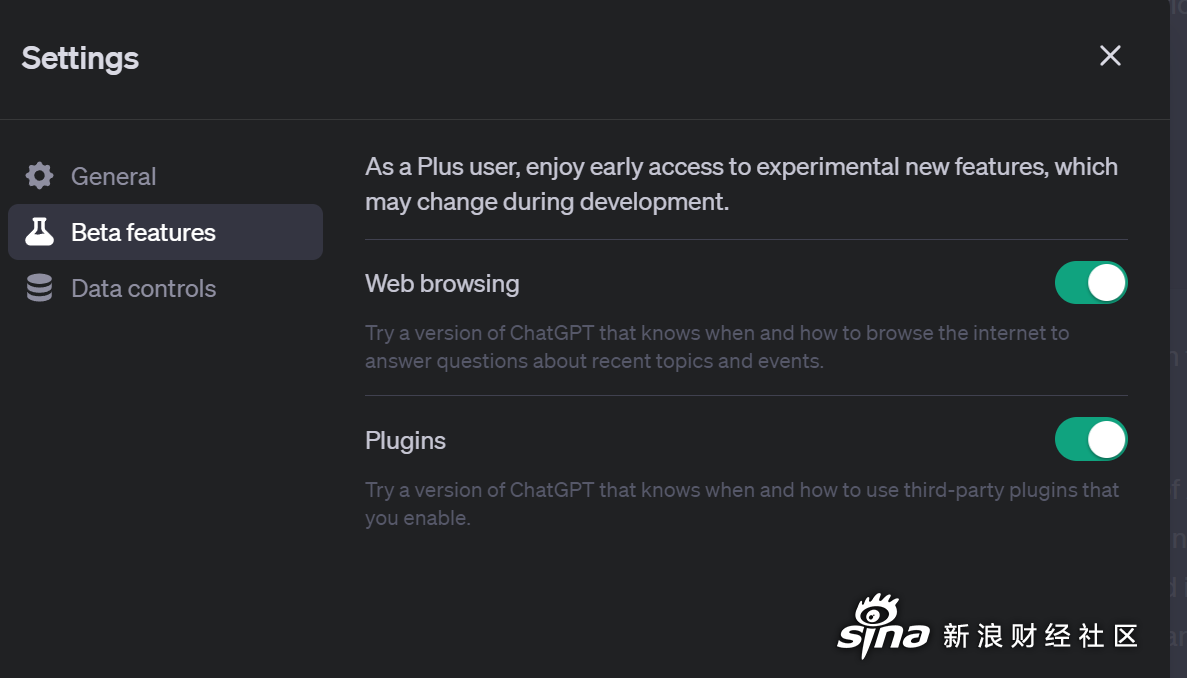This screenshot has height=678, width=1187.
Task: Disable the Web browsing toggle
Action: coord(1091,282)
